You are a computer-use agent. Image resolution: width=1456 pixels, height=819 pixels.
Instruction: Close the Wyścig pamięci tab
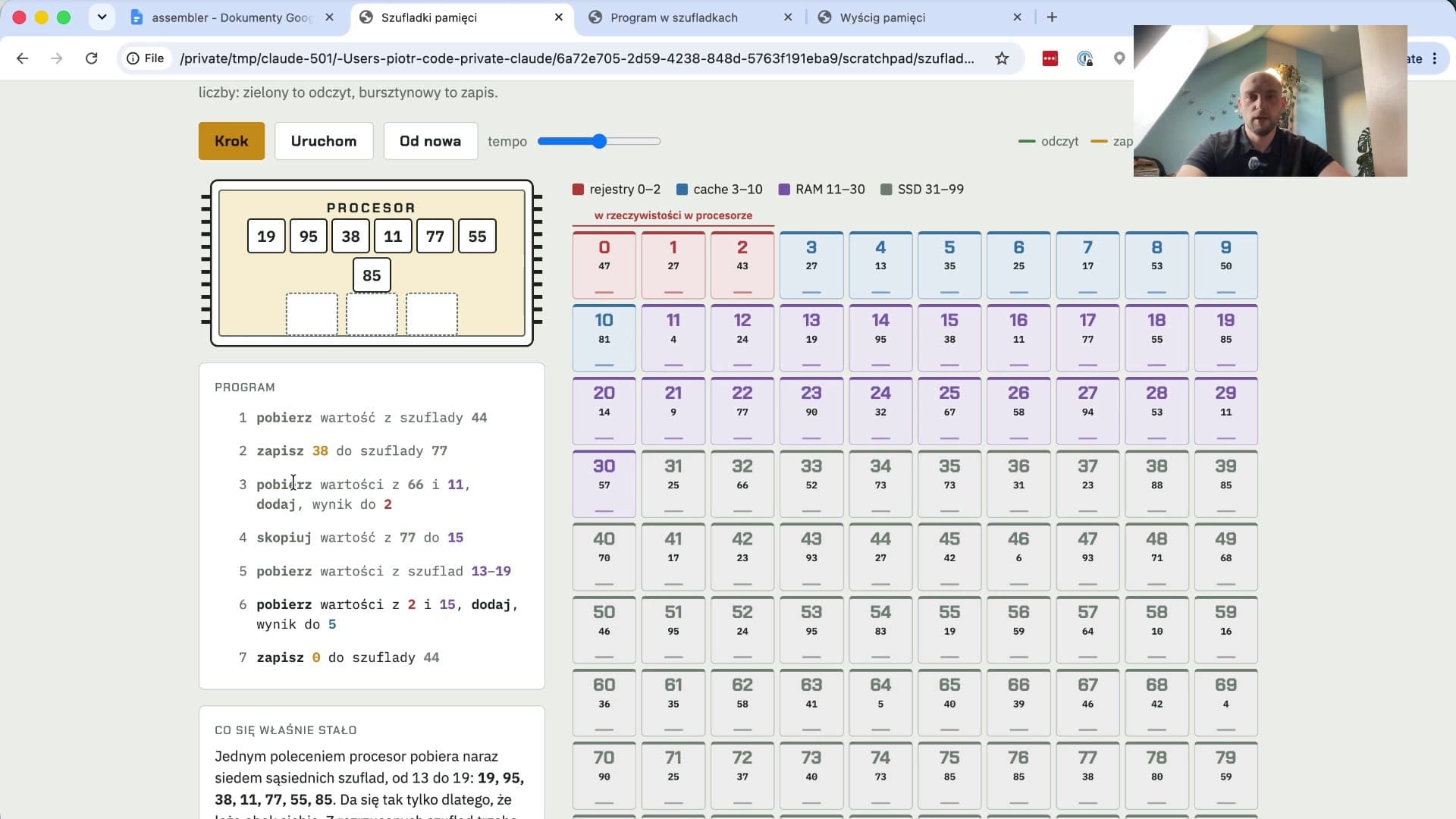coord(1018,17)
